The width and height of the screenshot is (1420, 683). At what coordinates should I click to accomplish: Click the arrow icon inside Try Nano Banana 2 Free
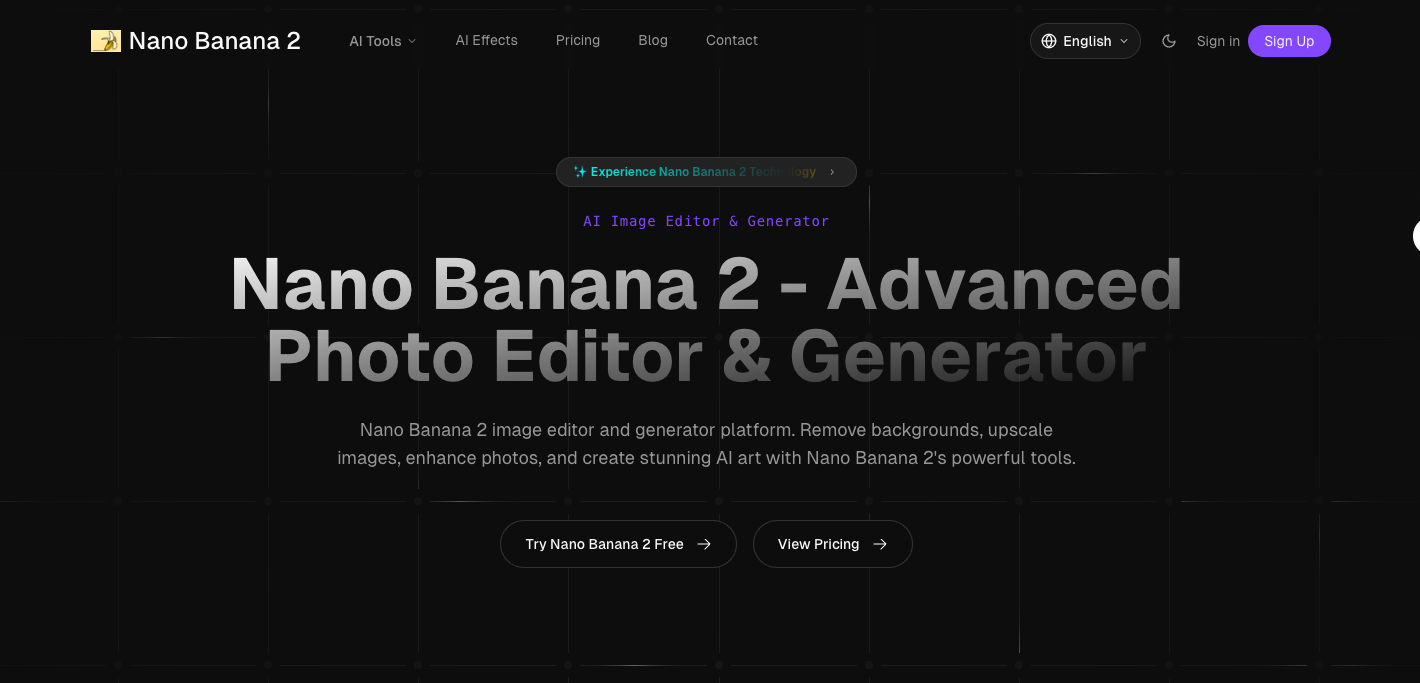[704, 544]
